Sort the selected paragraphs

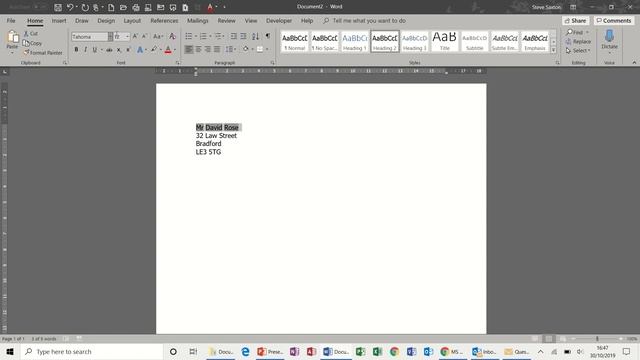tap(256, 36)
